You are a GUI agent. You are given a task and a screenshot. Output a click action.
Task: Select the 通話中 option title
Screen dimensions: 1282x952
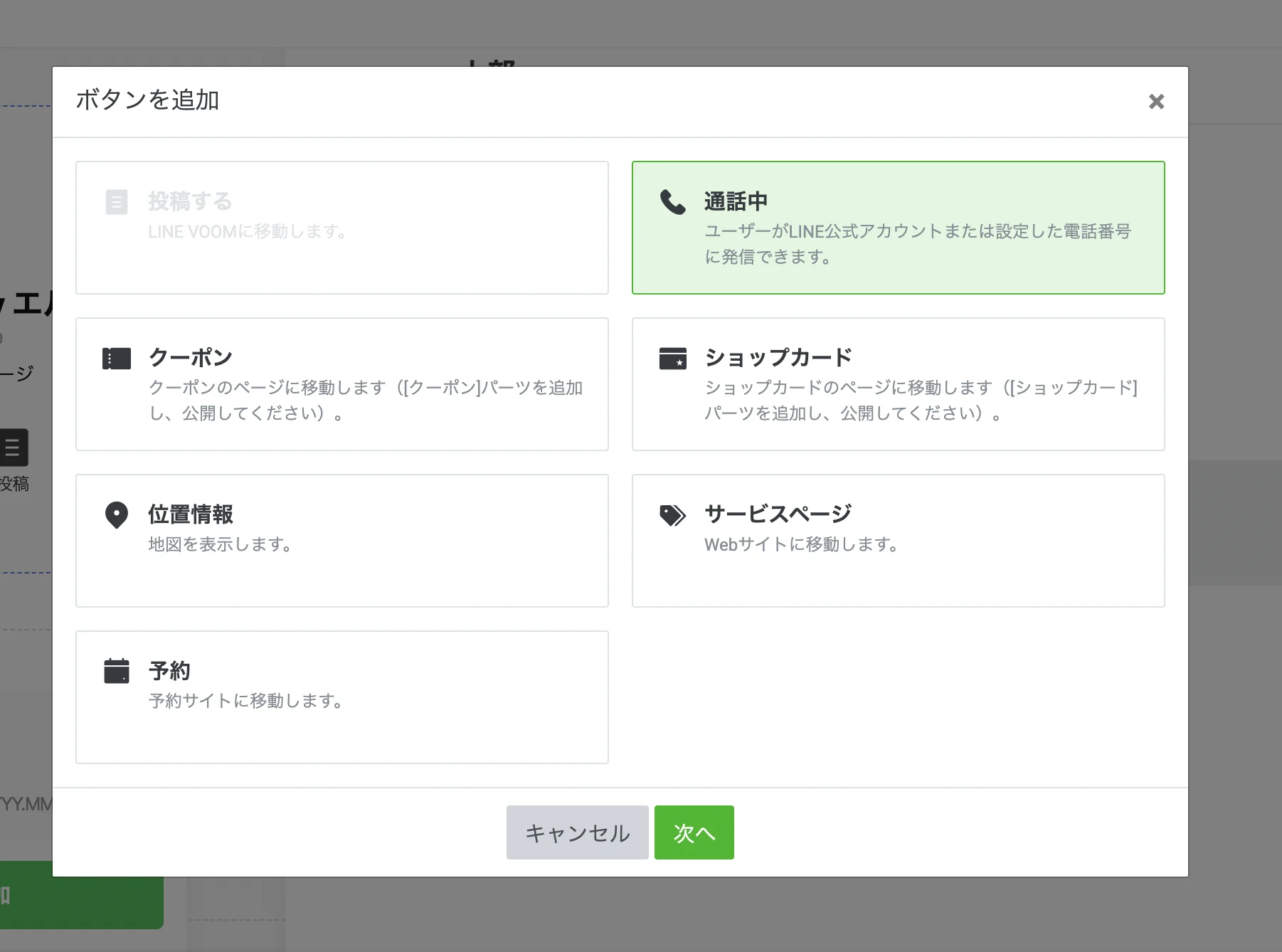(736, 201)
